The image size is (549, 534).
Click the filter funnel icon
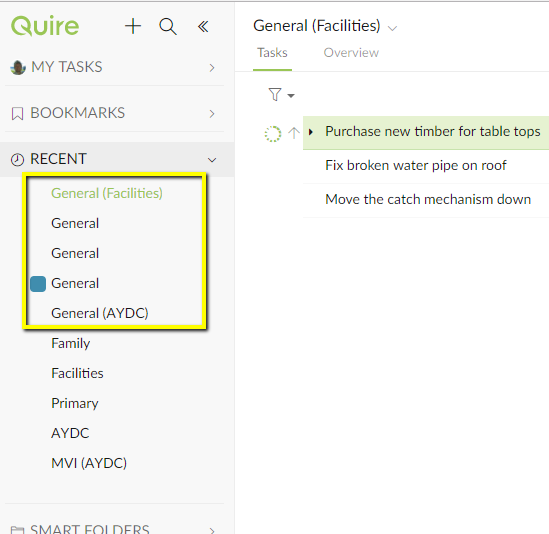pyautogui.click(x=275, y=95)
